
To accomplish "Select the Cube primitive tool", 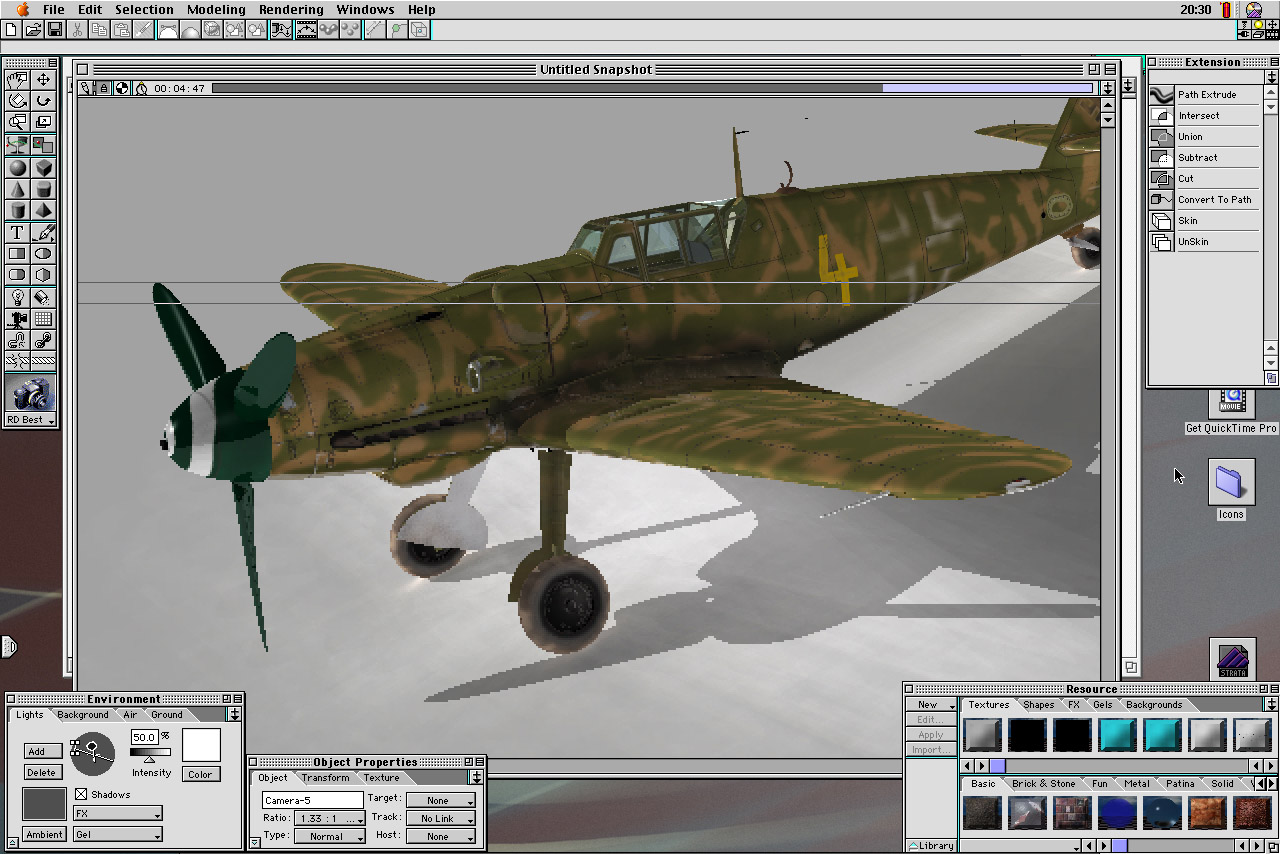I will (44, 168).
